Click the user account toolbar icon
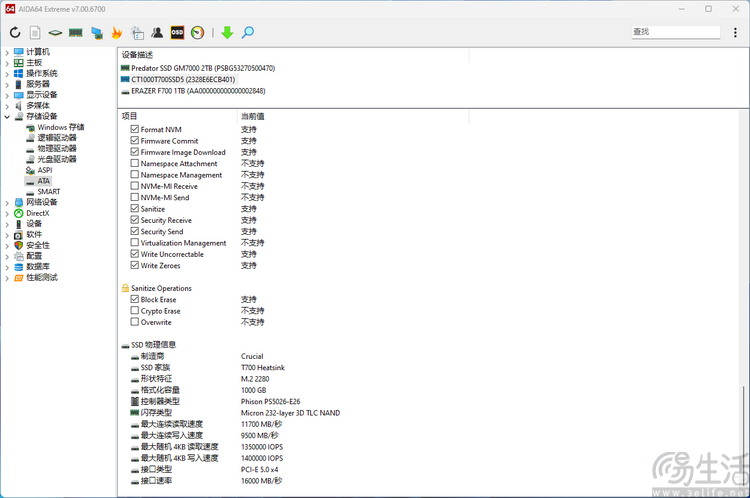The height and width of the screenshot is (498, 750). pos(157,33)
